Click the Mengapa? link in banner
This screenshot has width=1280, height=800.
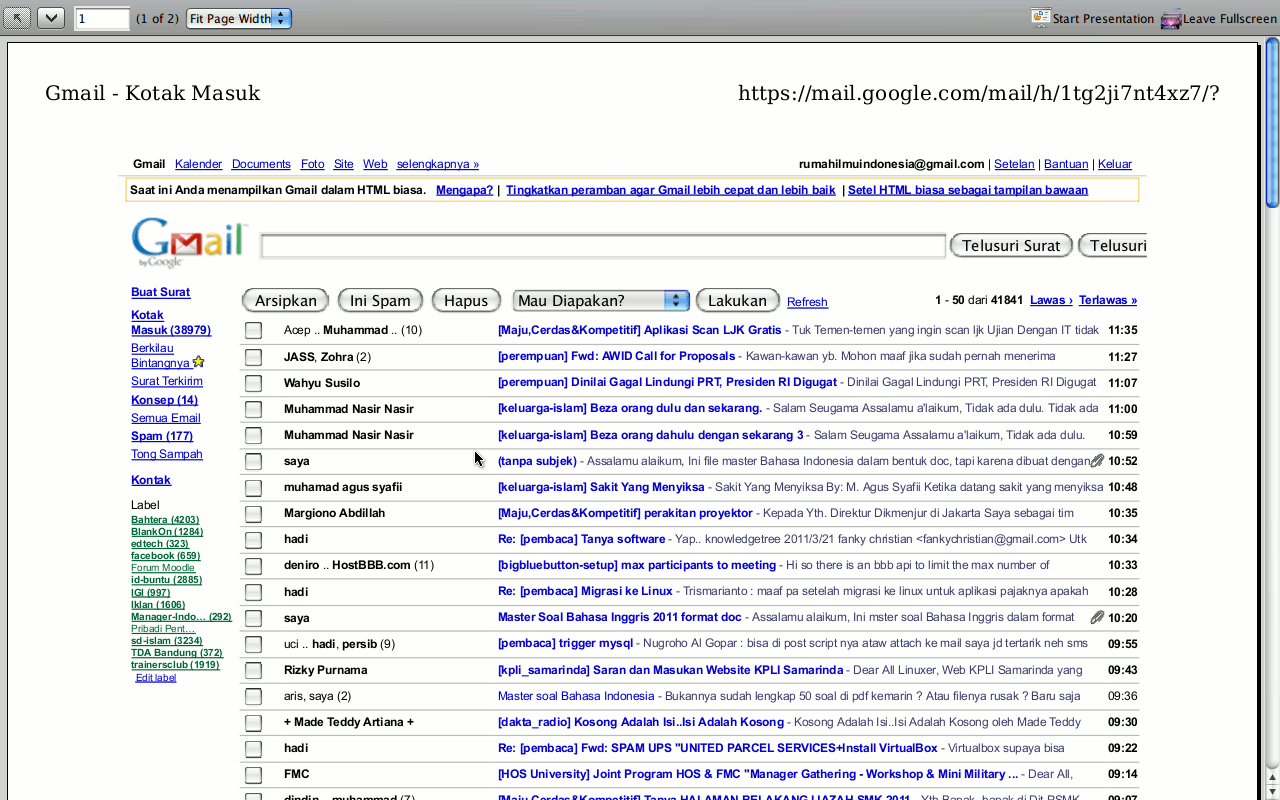tap(465, 190)
